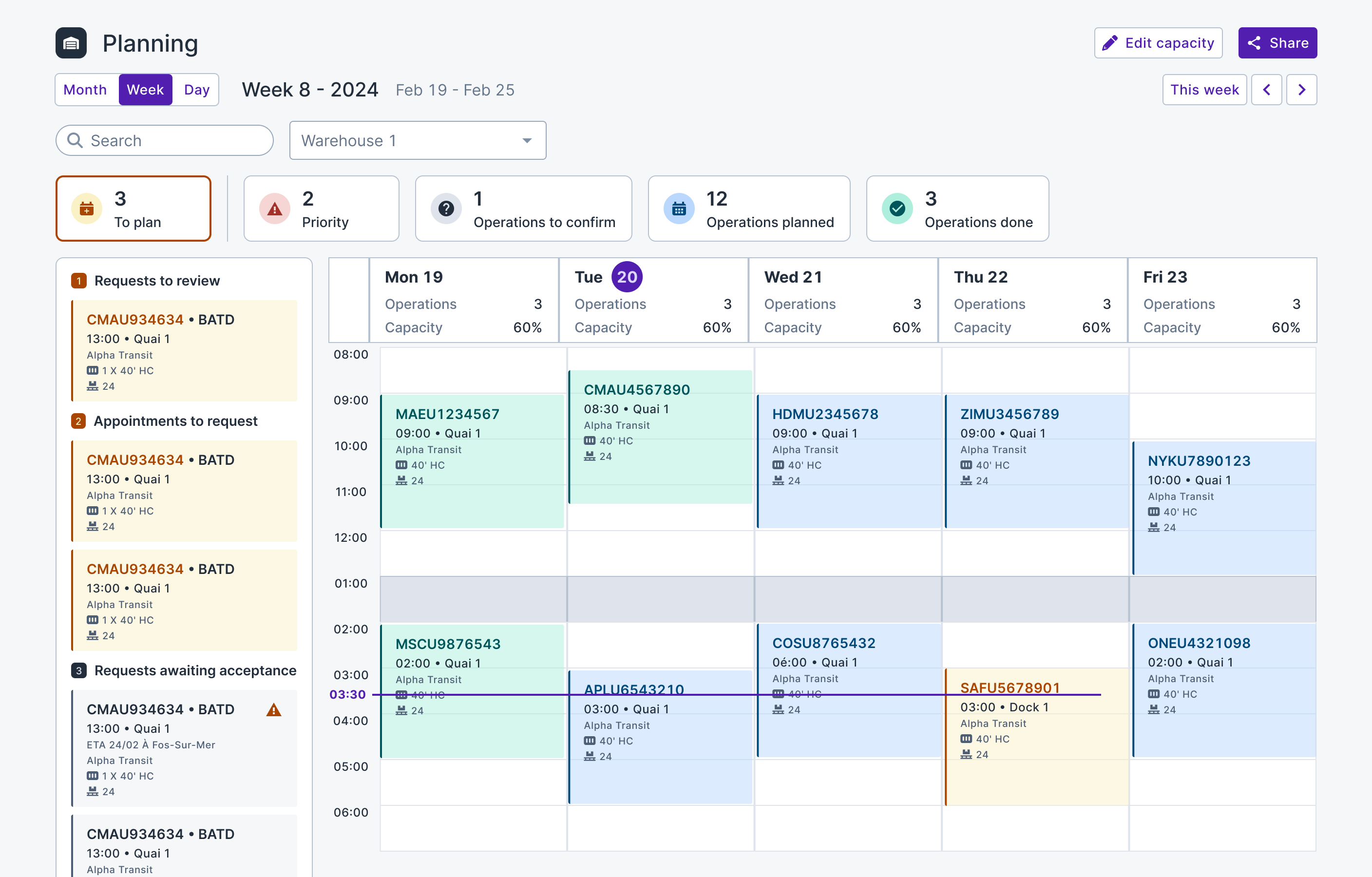
Task: Select the Week view toggle
Action: coord(145,90)
